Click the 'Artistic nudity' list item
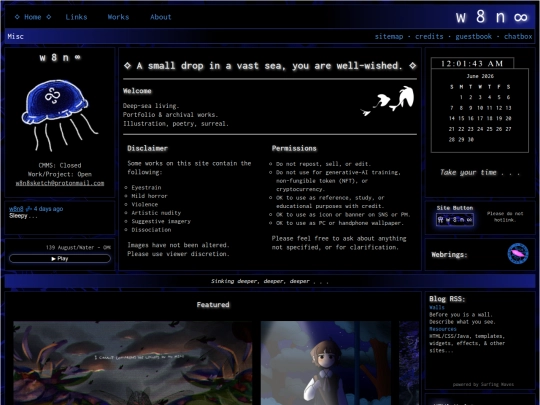Viewport: 540px width, 405px height. point(156,213)
